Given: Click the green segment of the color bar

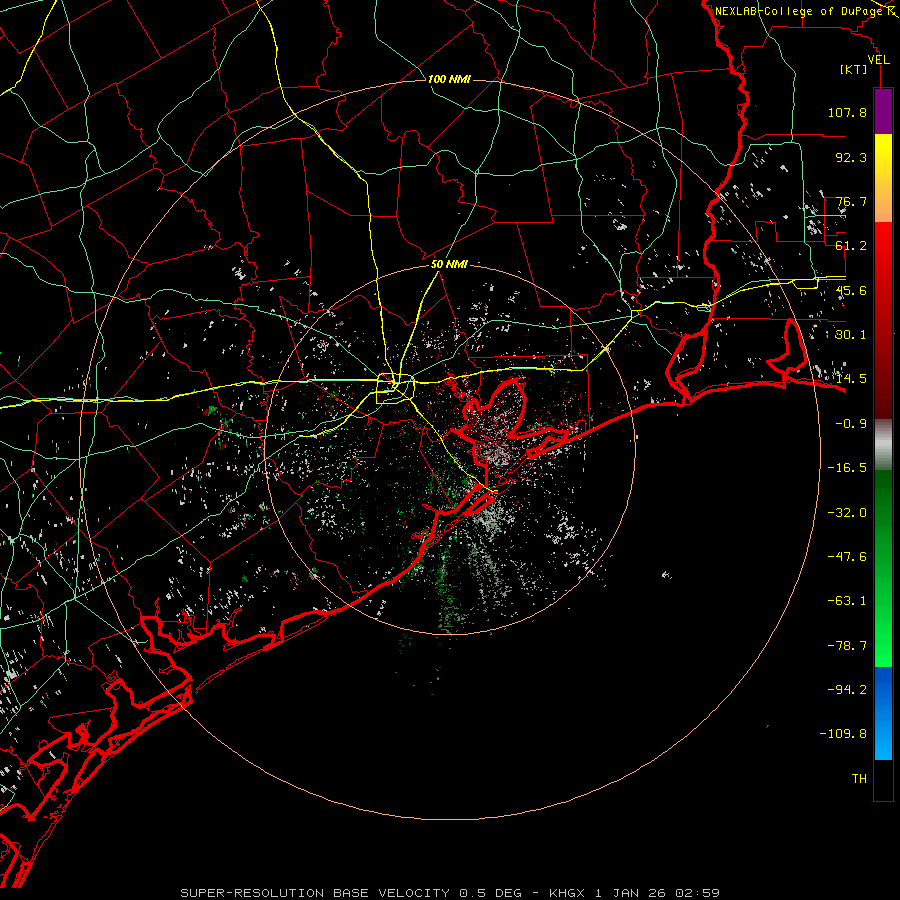Looking at the screenshot, I should (x=883, y=568).
